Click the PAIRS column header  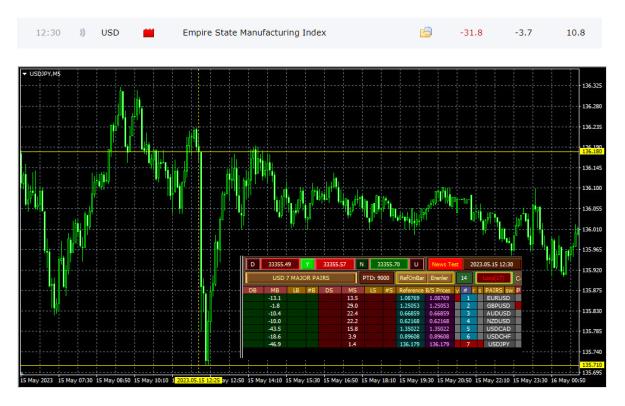pos(493,290)
